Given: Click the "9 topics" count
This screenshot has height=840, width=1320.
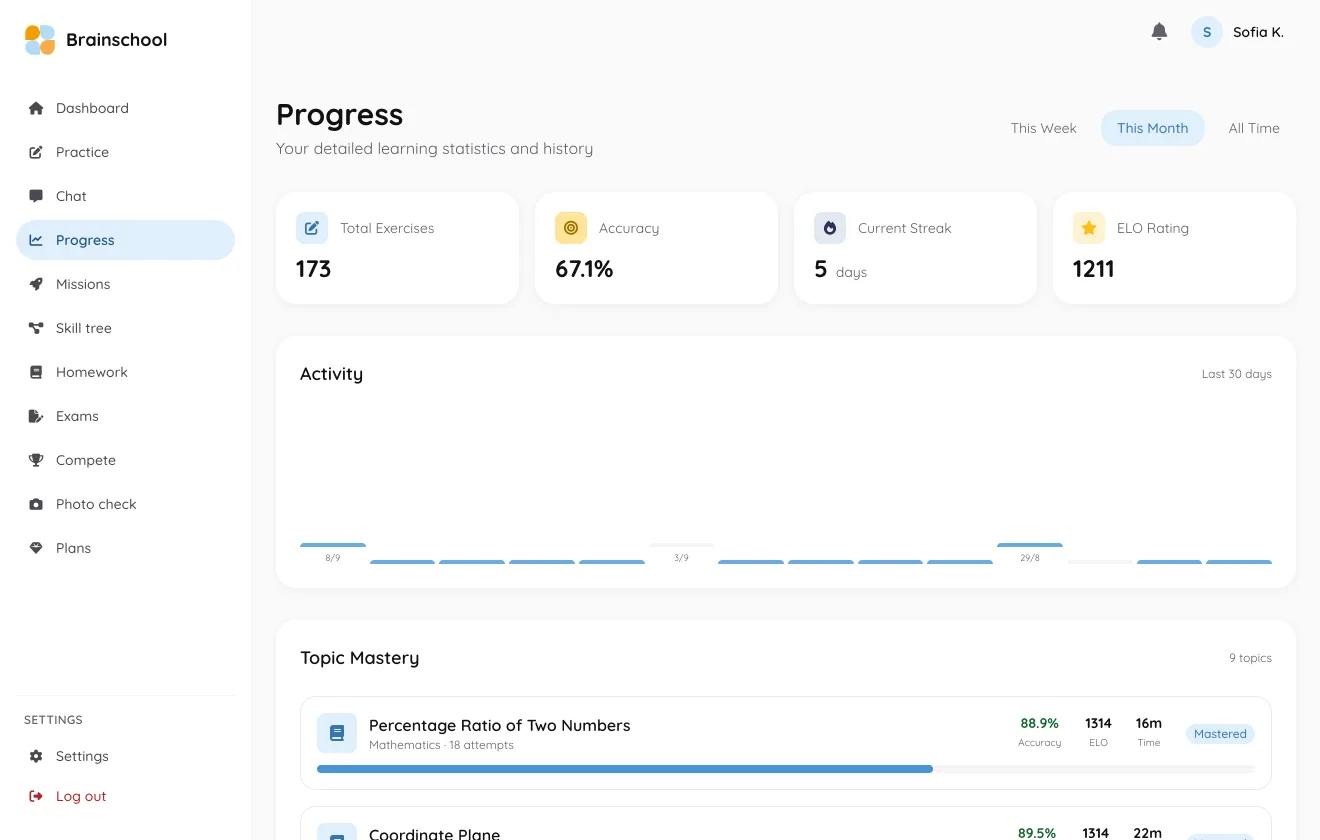Looking at the screenshot, I should (1250, 658).
